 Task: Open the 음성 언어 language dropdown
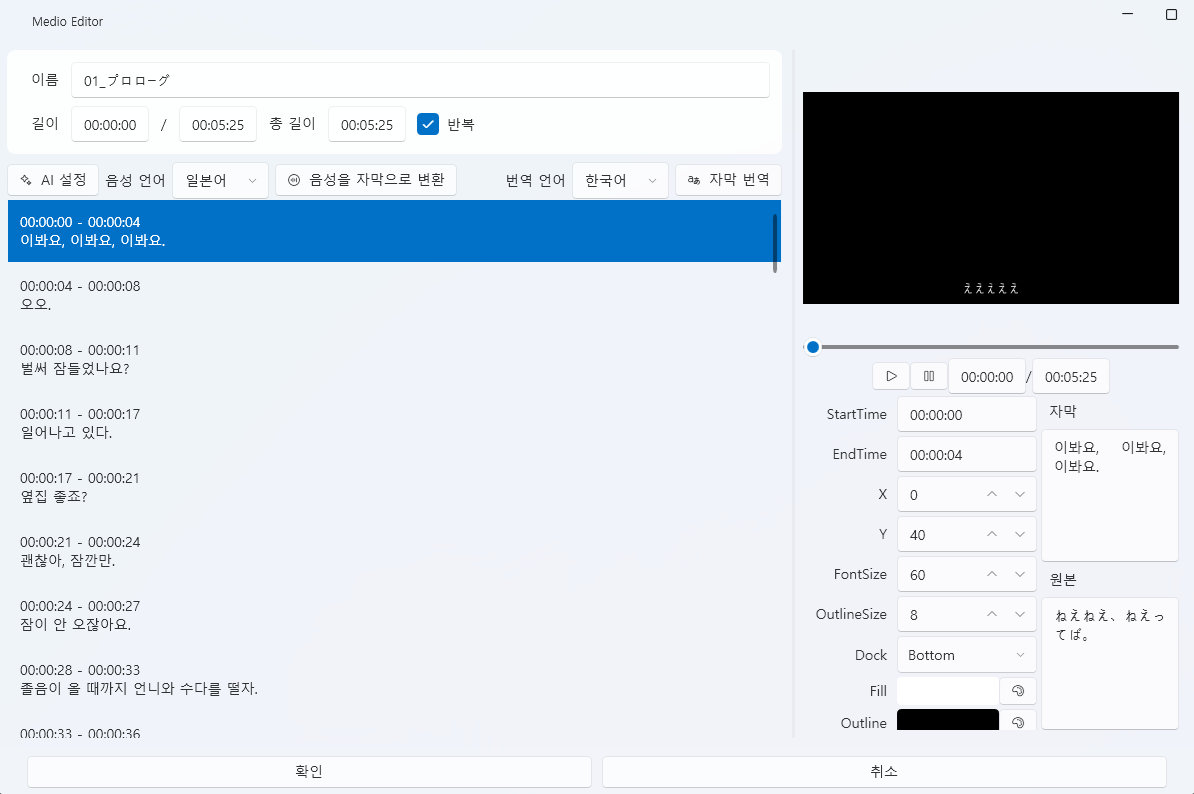click(220, 180)
